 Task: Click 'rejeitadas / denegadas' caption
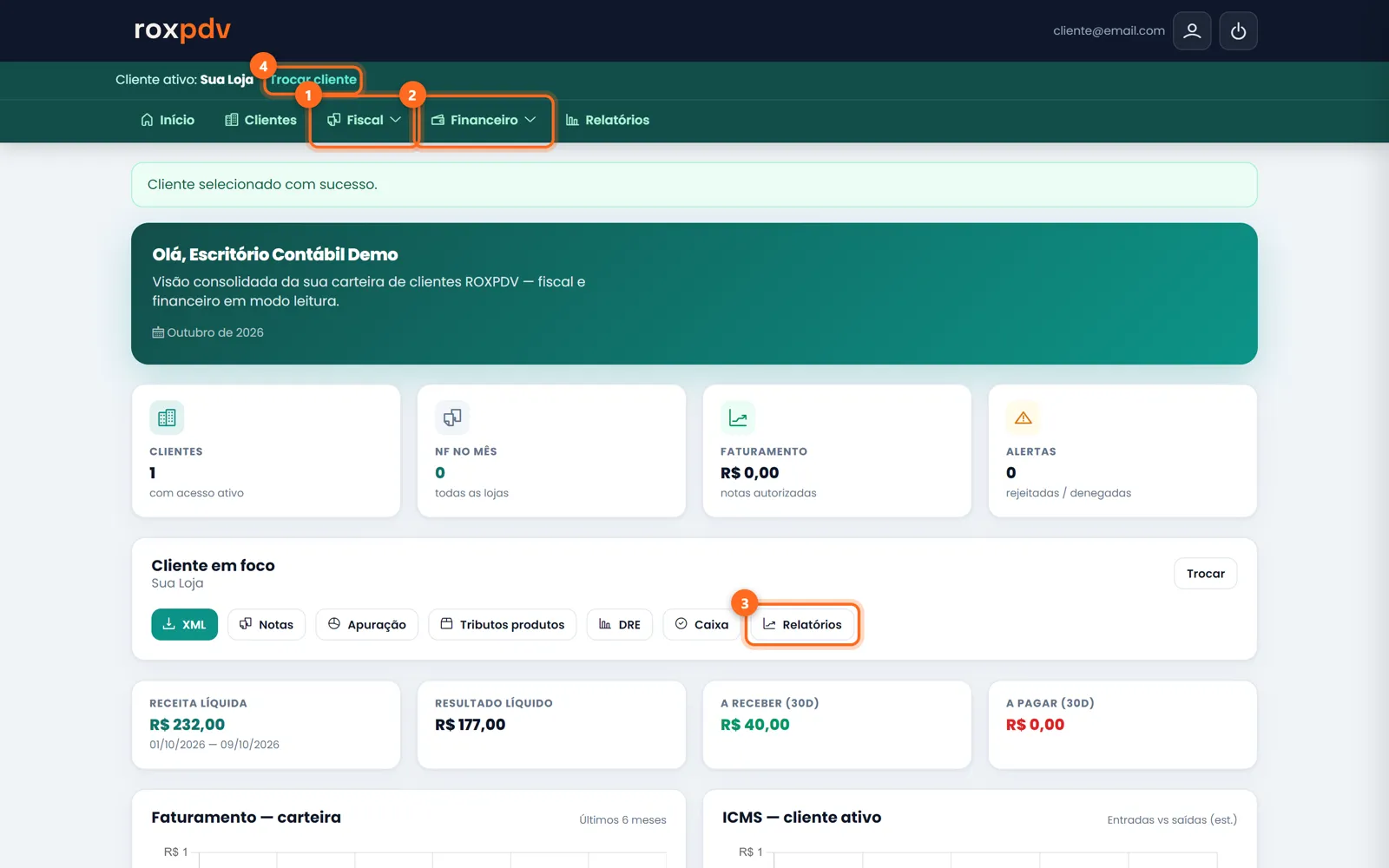click(x=1069, y=493)
